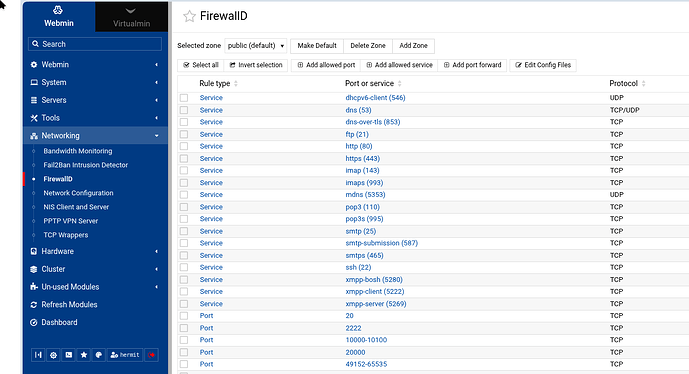689x374 pixels.
Task: Click the Webmin gear icon in sidebar
Action: (34, 65)
